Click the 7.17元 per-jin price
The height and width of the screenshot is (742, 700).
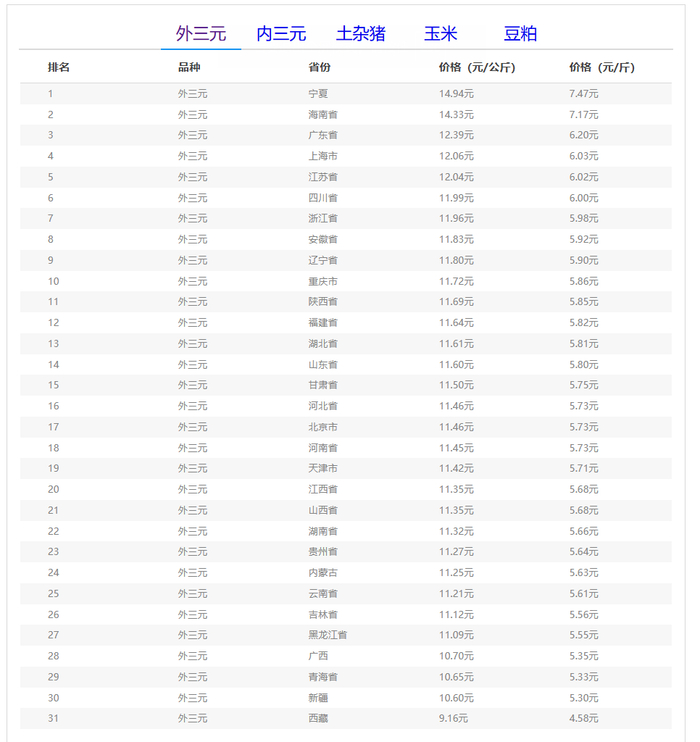[584, 115]
